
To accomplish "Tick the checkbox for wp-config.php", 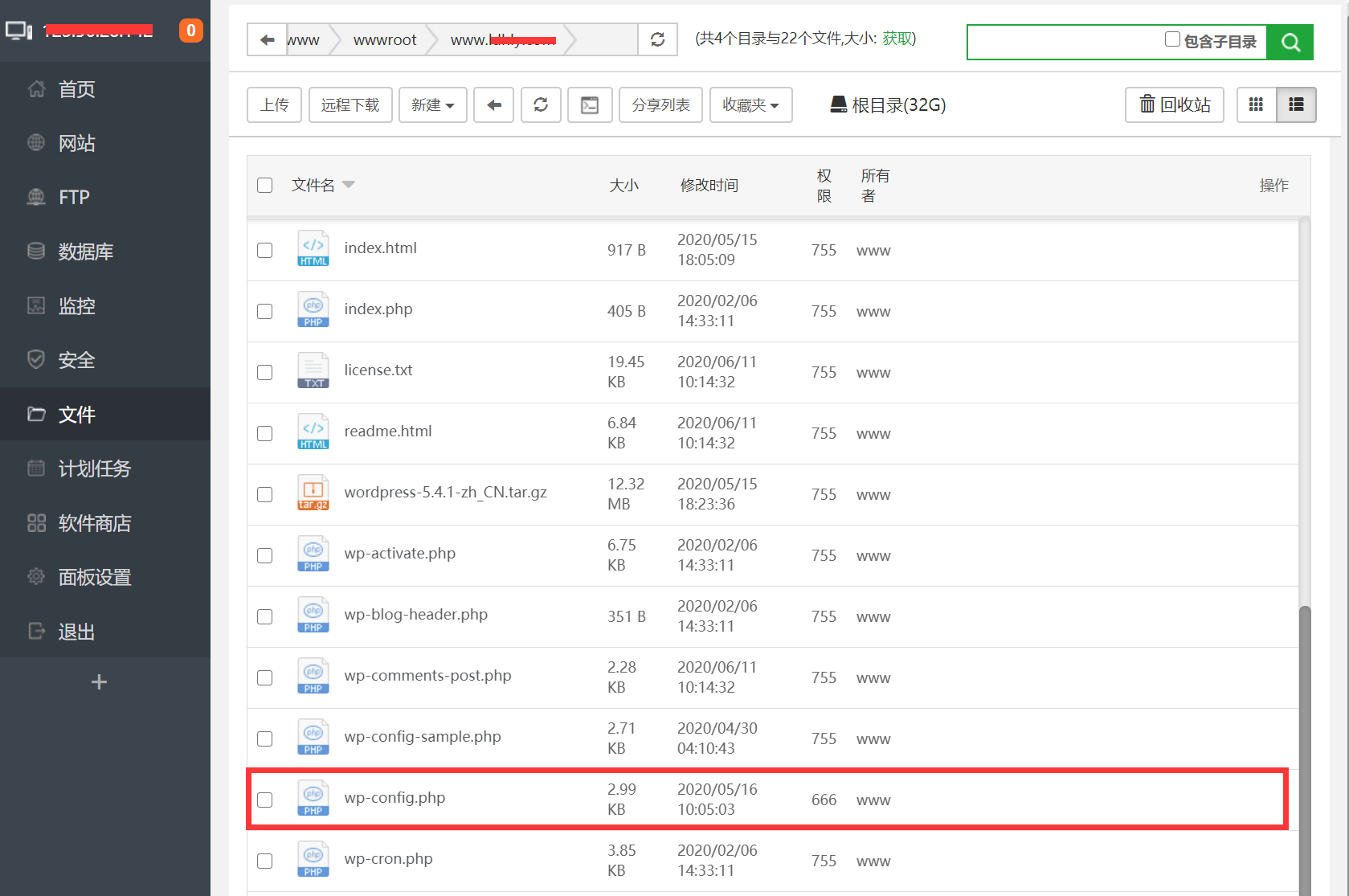I will [x=265, y=800].
